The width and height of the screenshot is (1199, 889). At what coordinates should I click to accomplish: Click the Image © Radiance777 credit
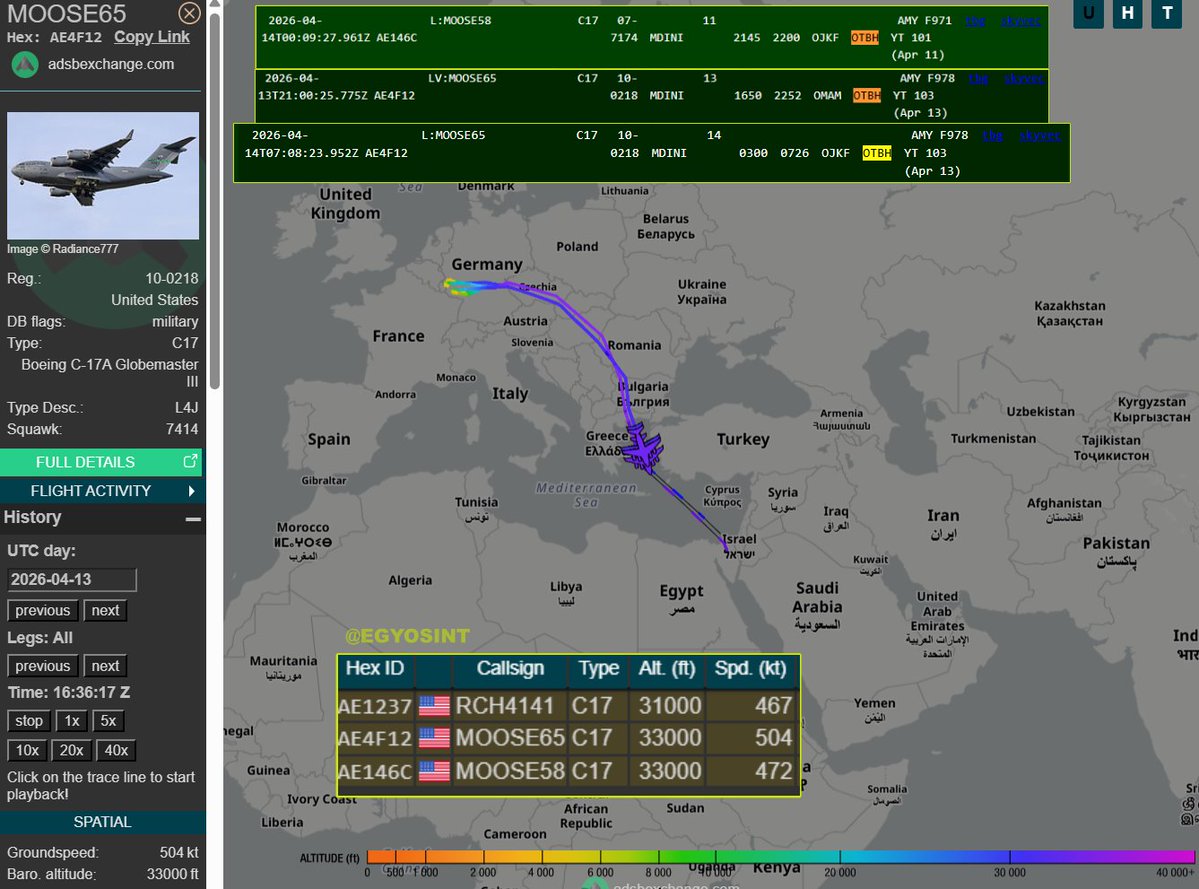pos(63,248)
